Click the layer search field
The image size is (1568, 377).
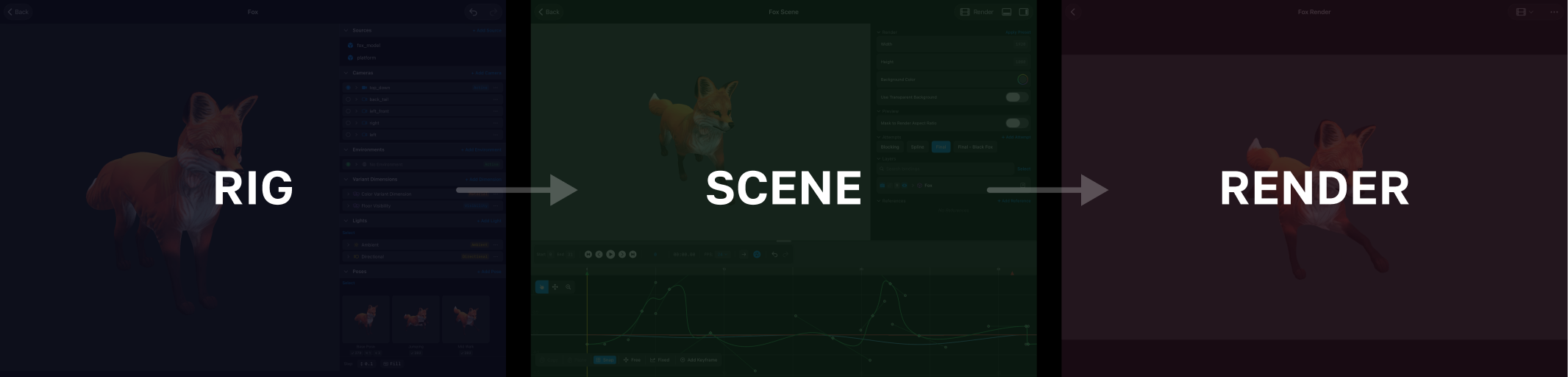[x=946, y=169]
